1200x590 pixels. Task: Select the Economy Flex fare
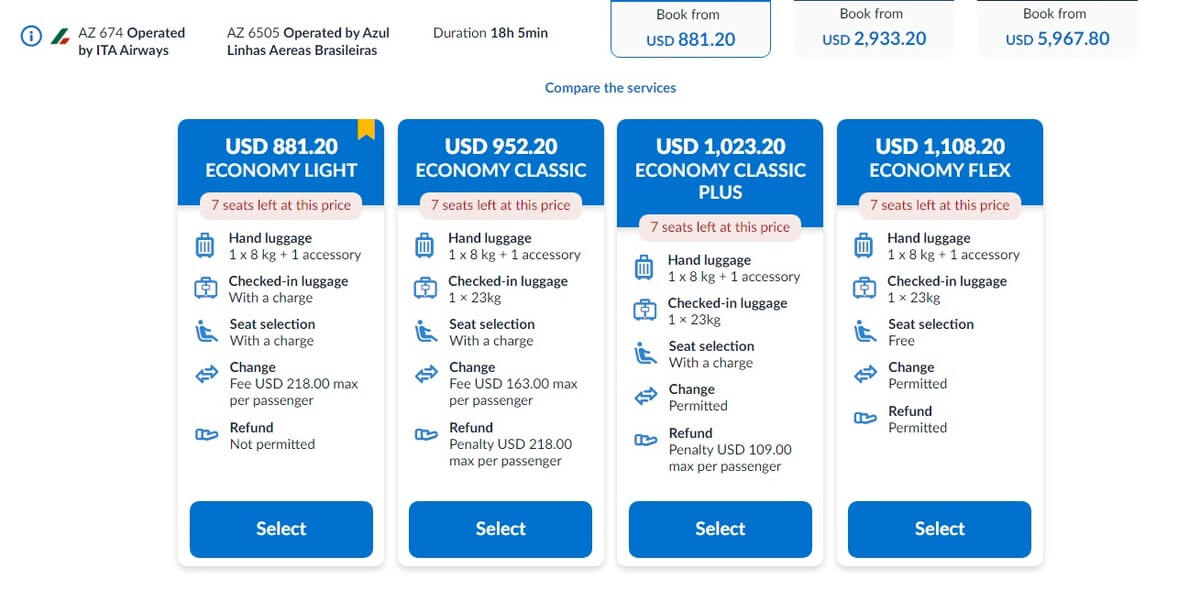939,529
